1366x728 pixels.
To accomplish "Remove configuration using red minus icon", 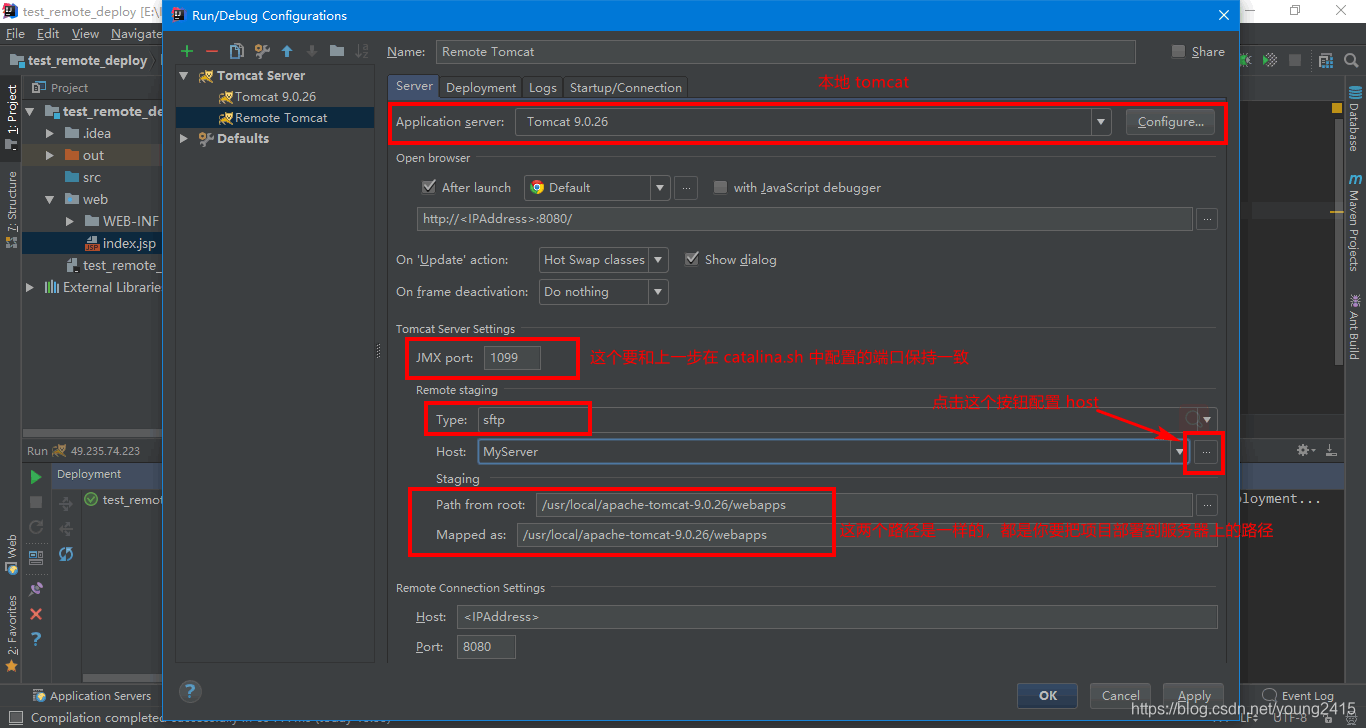I will [x=211, y=51].
